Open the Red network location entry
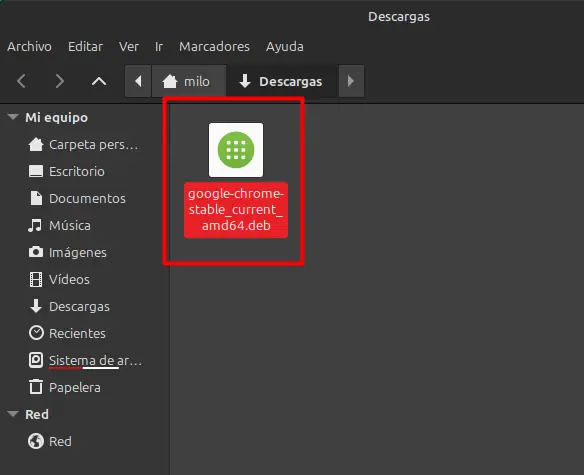The width and height of the screenshot is (584, 475). pos(60,441)
